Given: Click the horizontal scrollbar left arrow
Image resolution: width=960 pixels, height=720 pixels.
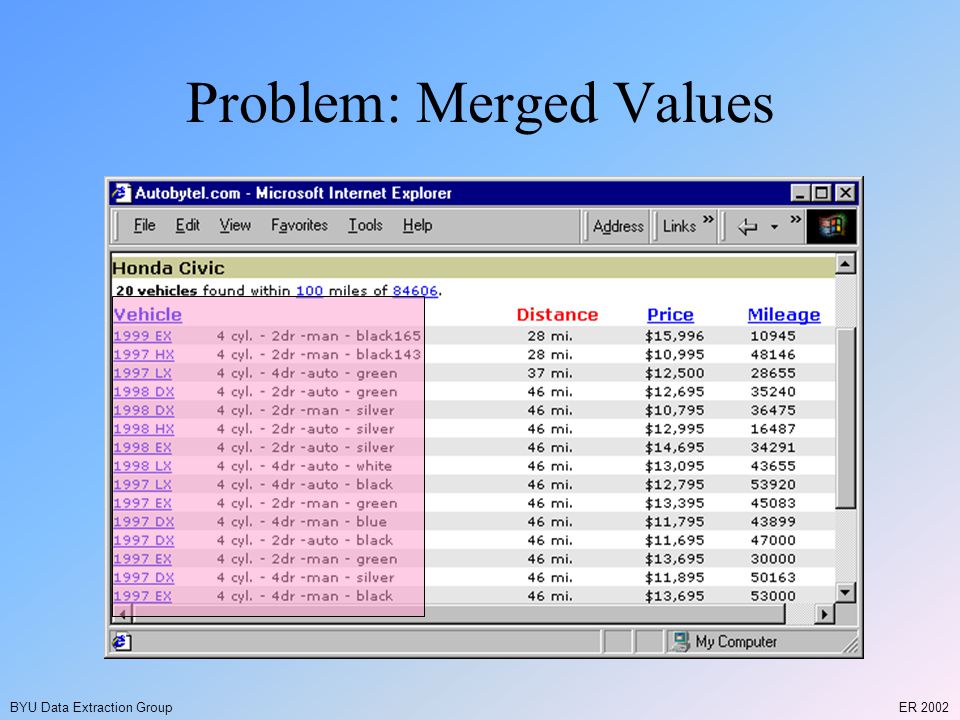Looking at the screenshot, I should tap(122, 613).
